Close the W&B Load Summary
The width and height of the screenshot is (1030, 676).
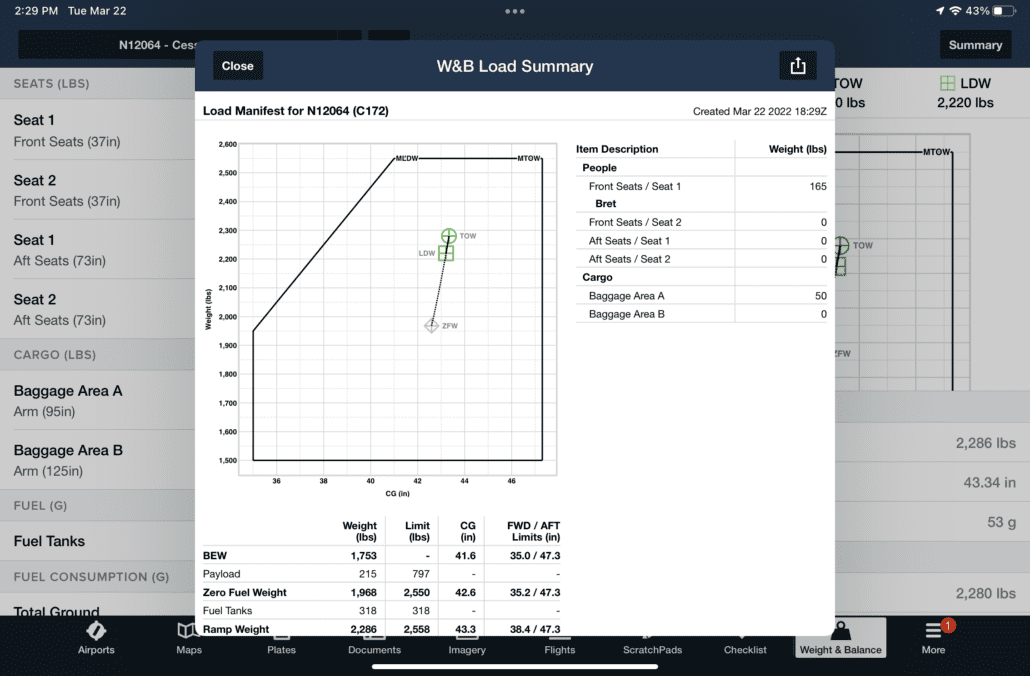(x=237, y=64)
